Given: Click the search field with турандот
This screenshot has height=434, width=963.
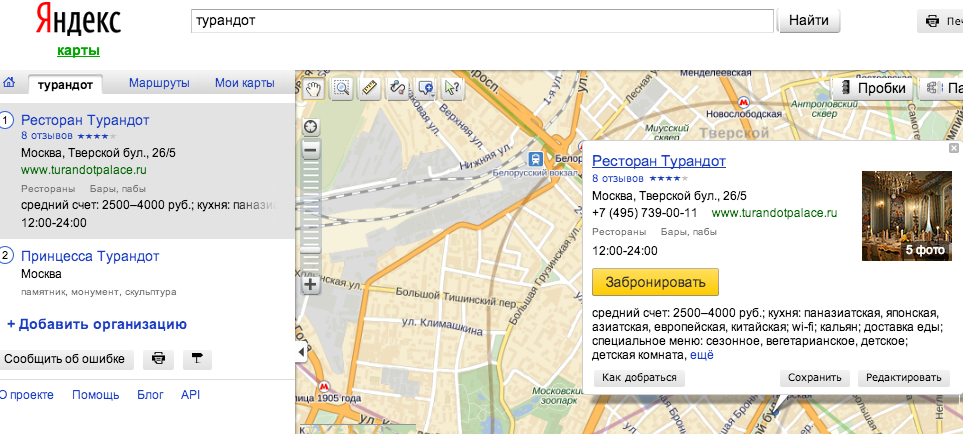Looking at the screenshot, I should tap(482, 21).
